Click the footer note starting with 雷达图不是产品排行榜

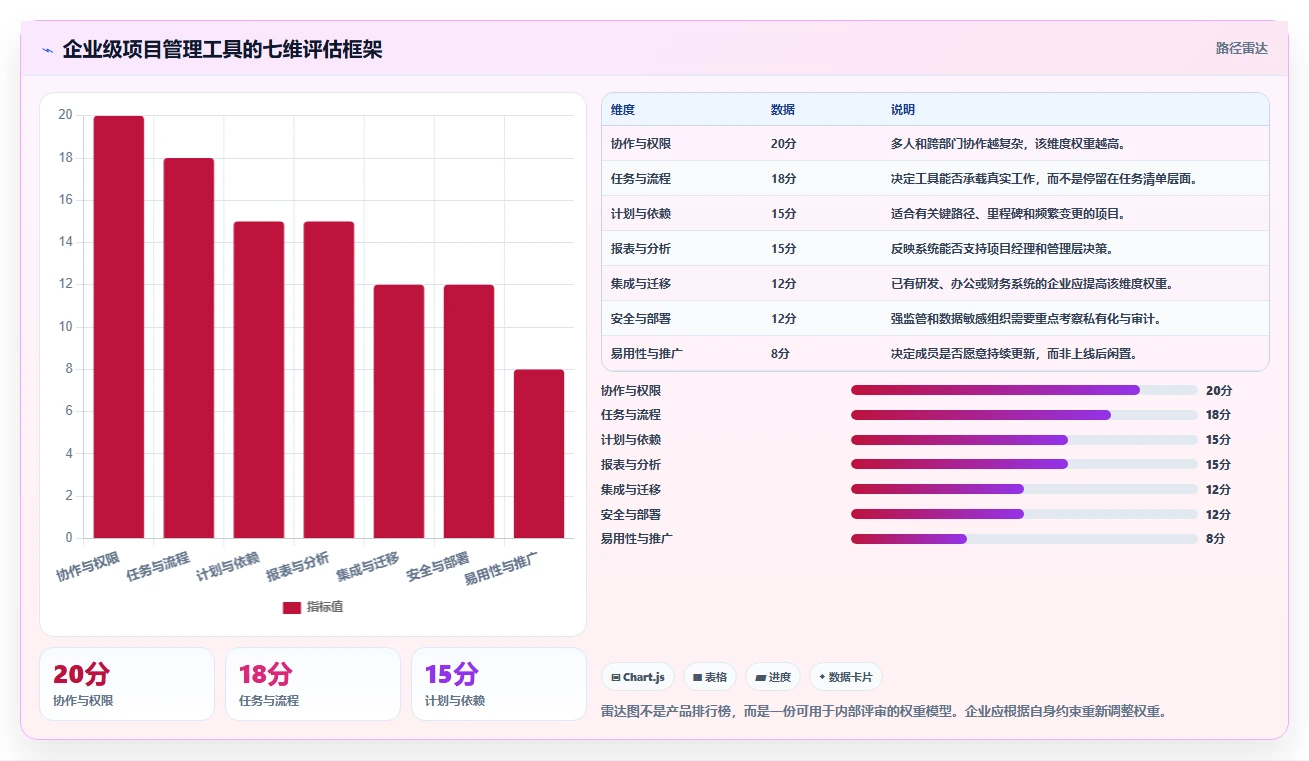(884, 712)
